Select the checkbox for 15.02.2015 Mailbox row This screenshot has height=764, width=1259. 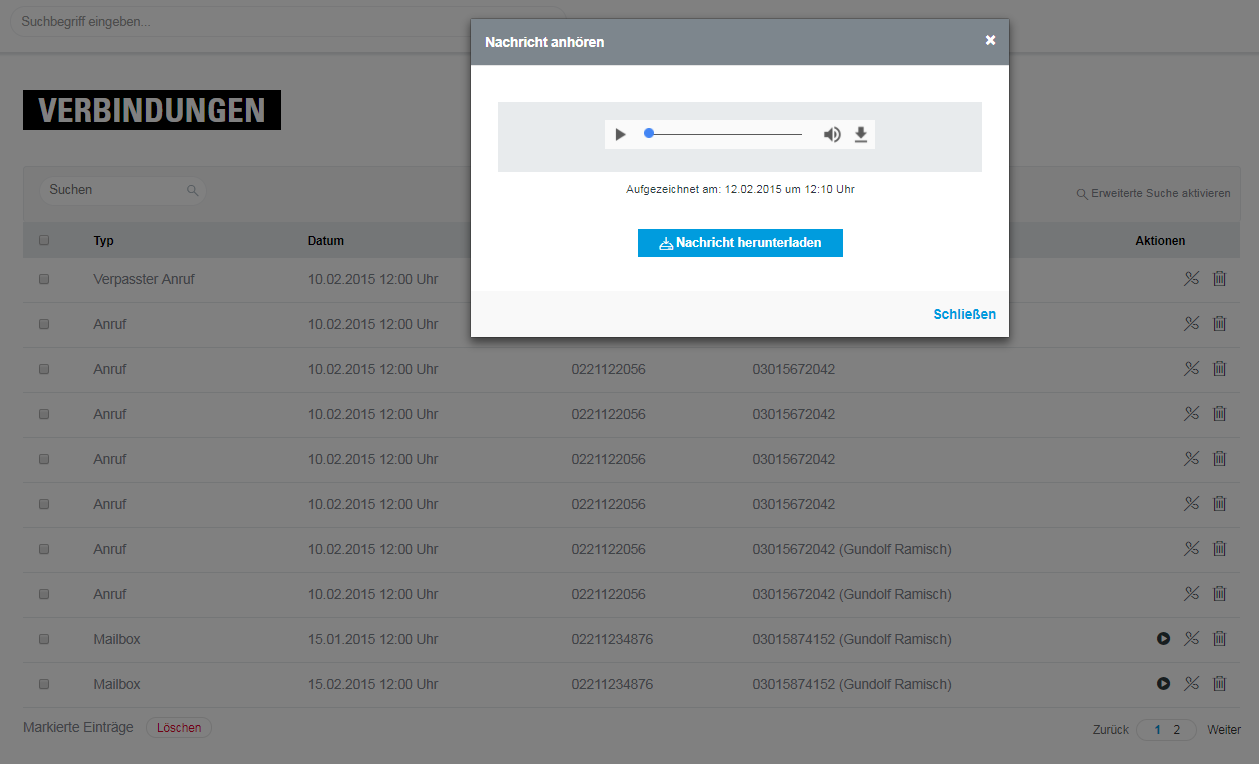(44, 684)
